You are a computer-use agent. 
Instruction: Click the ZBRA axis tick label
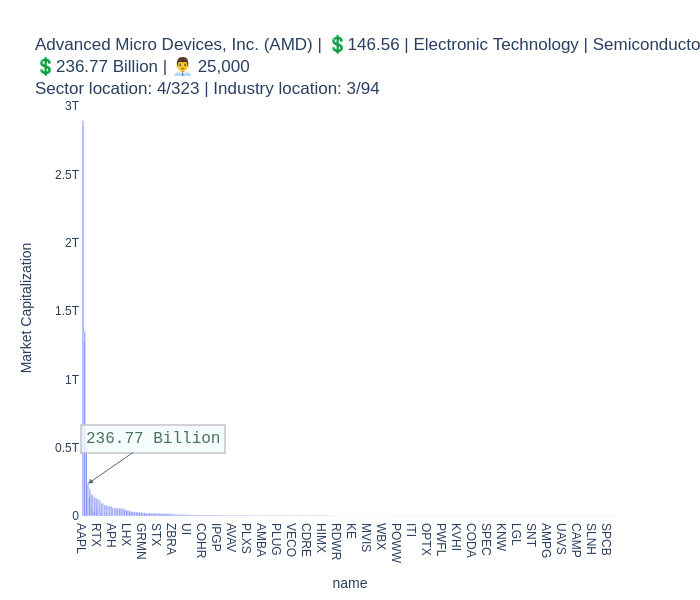(x=171, y=539)
